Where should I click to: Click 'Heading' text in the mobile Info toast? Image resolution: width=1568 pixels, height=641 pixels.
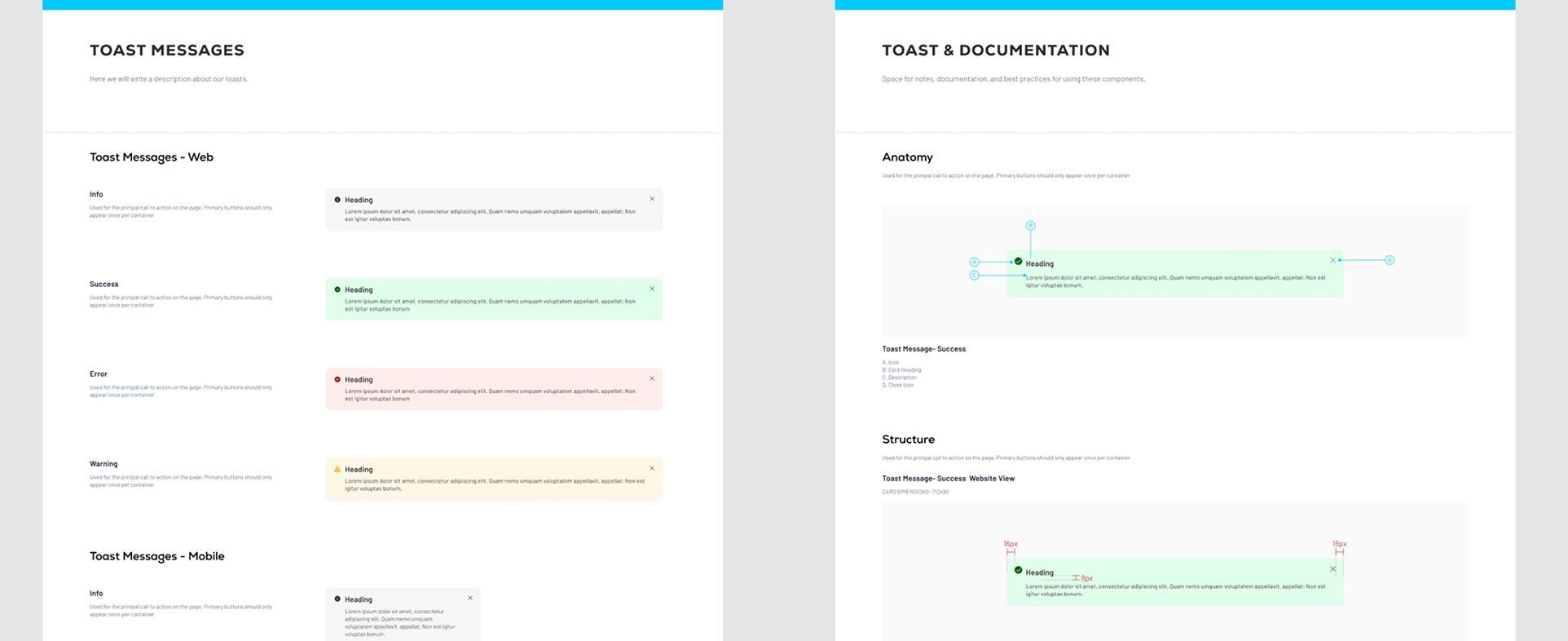pyautogui.click(x=359, y=599)
